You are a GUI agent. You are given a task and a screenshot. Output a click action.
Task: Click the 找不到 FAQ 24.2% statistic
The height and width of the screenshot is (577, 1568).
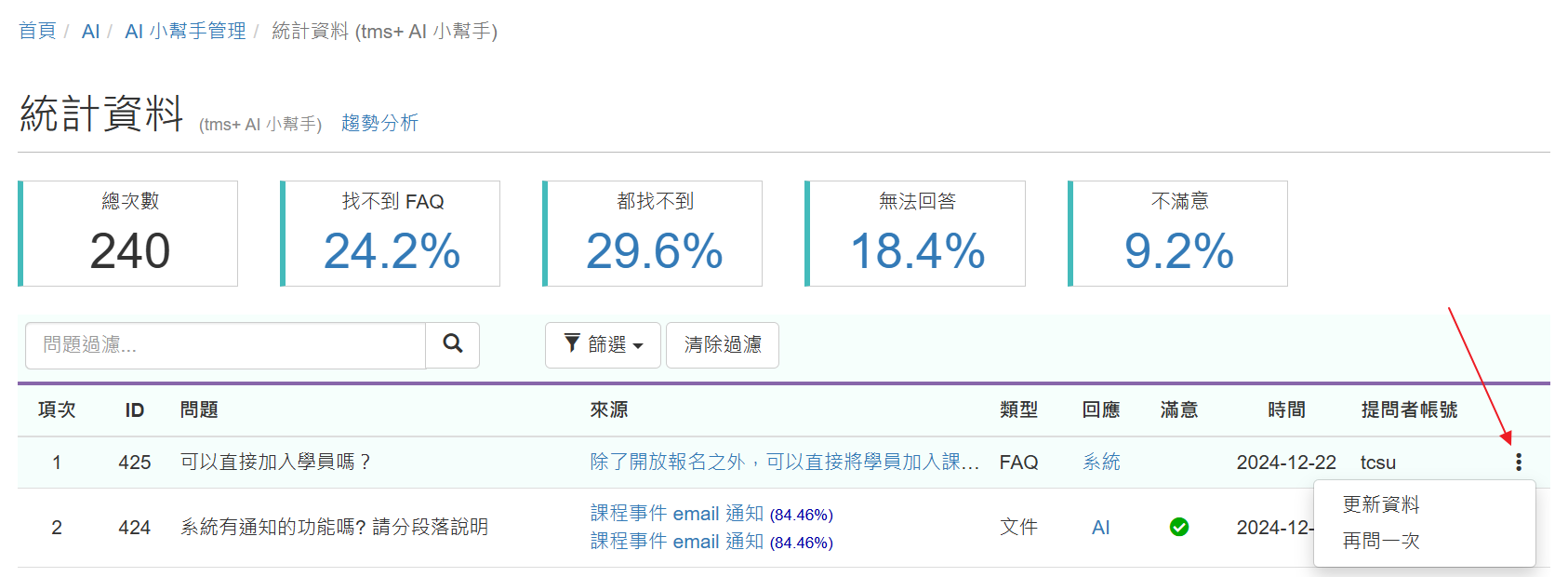pyautogui.click(x=392, y=251)
